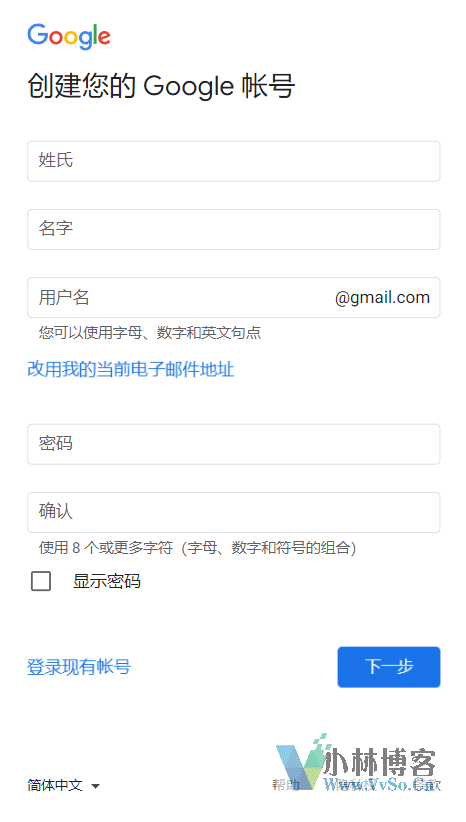Screen dimensions: 466x822
Task: Open the 简体中文 language dropdown
Action: 63,785
